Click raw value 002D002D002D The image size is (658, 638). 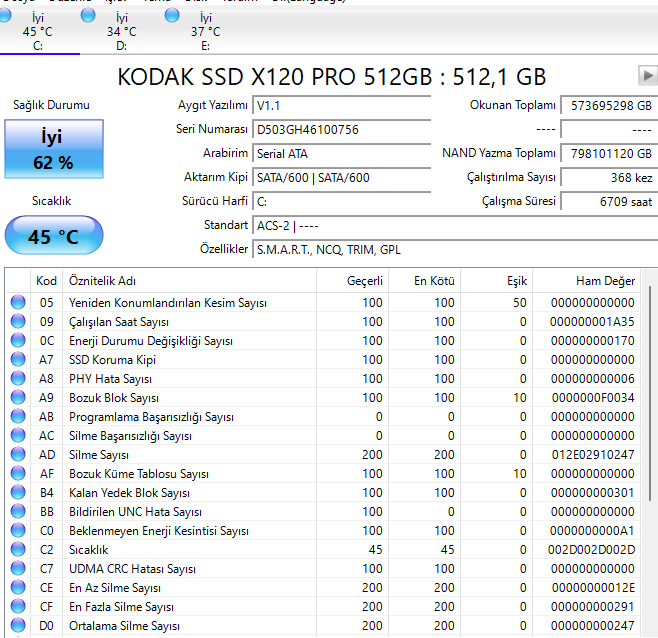[x=591, y=549]
